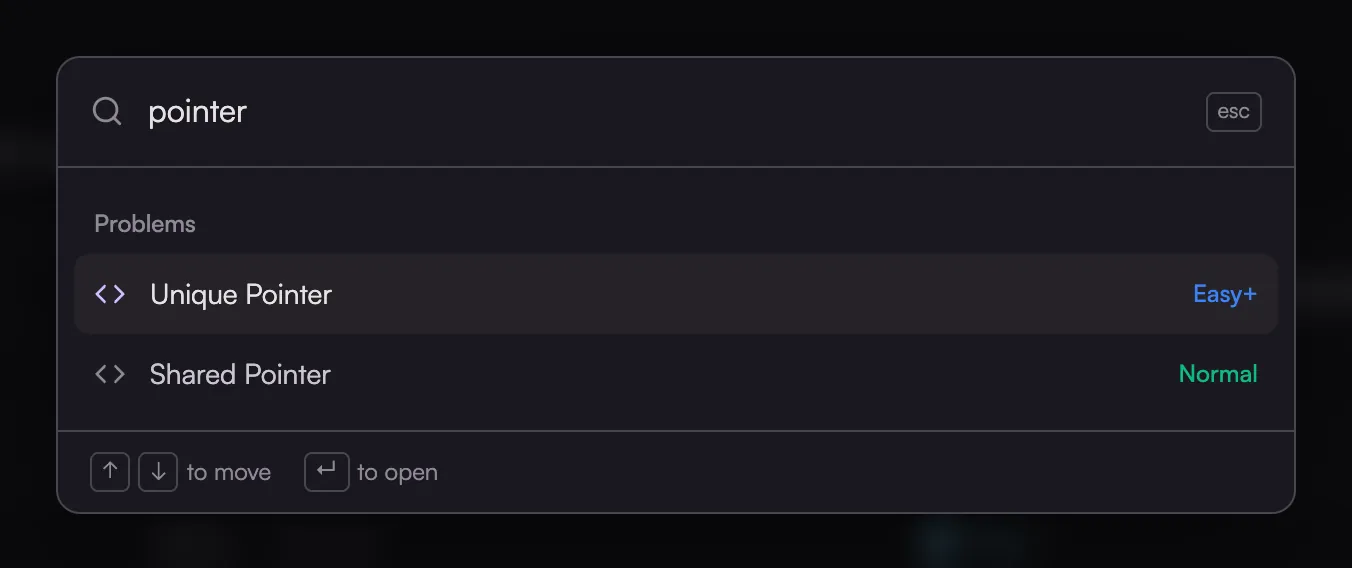Click the "to move" hint text
Screen dimensions: 1352x568
229,472
